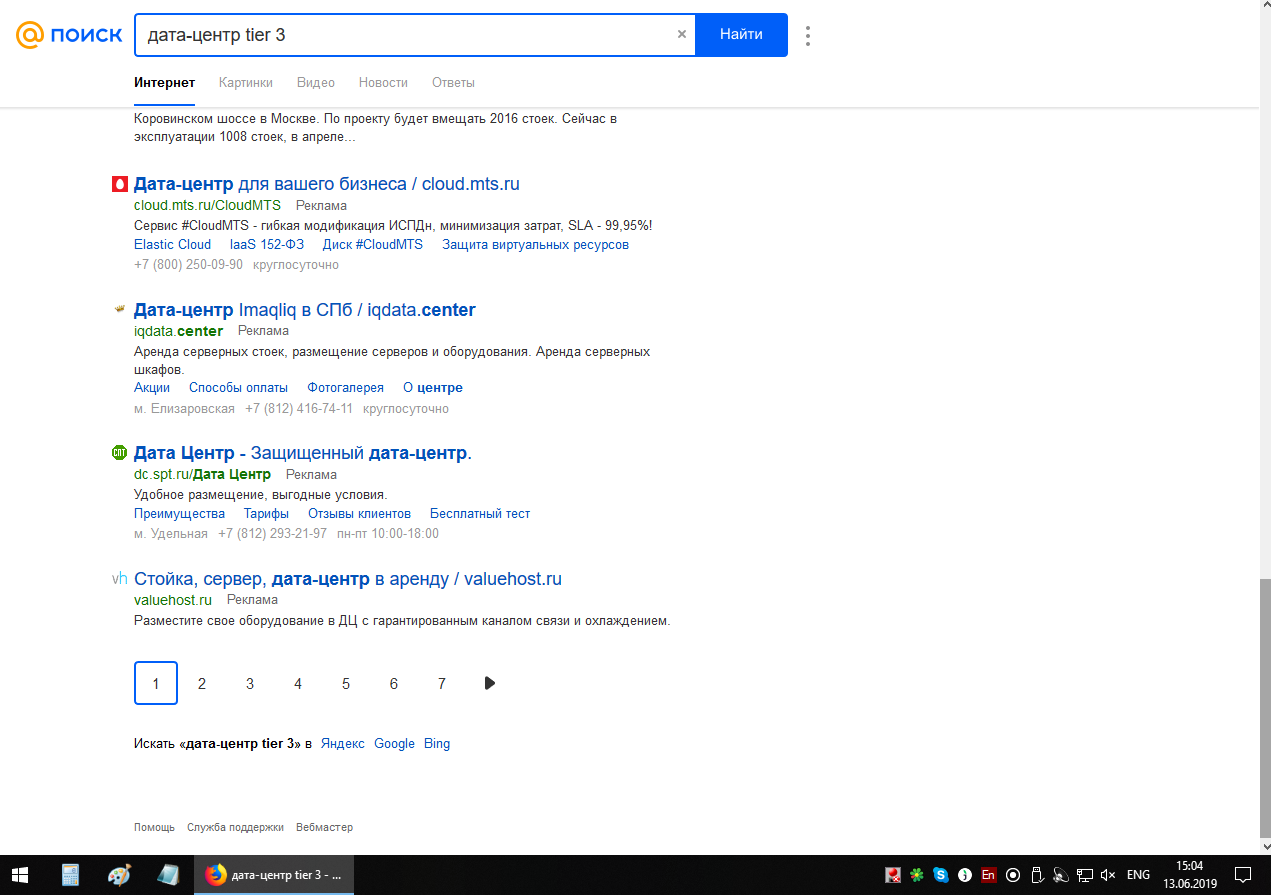Viewport: 1271px width, 895px height.
Task: Open the IaaS 152-ФЗ sitelink
Action: (x=267, y=245)
